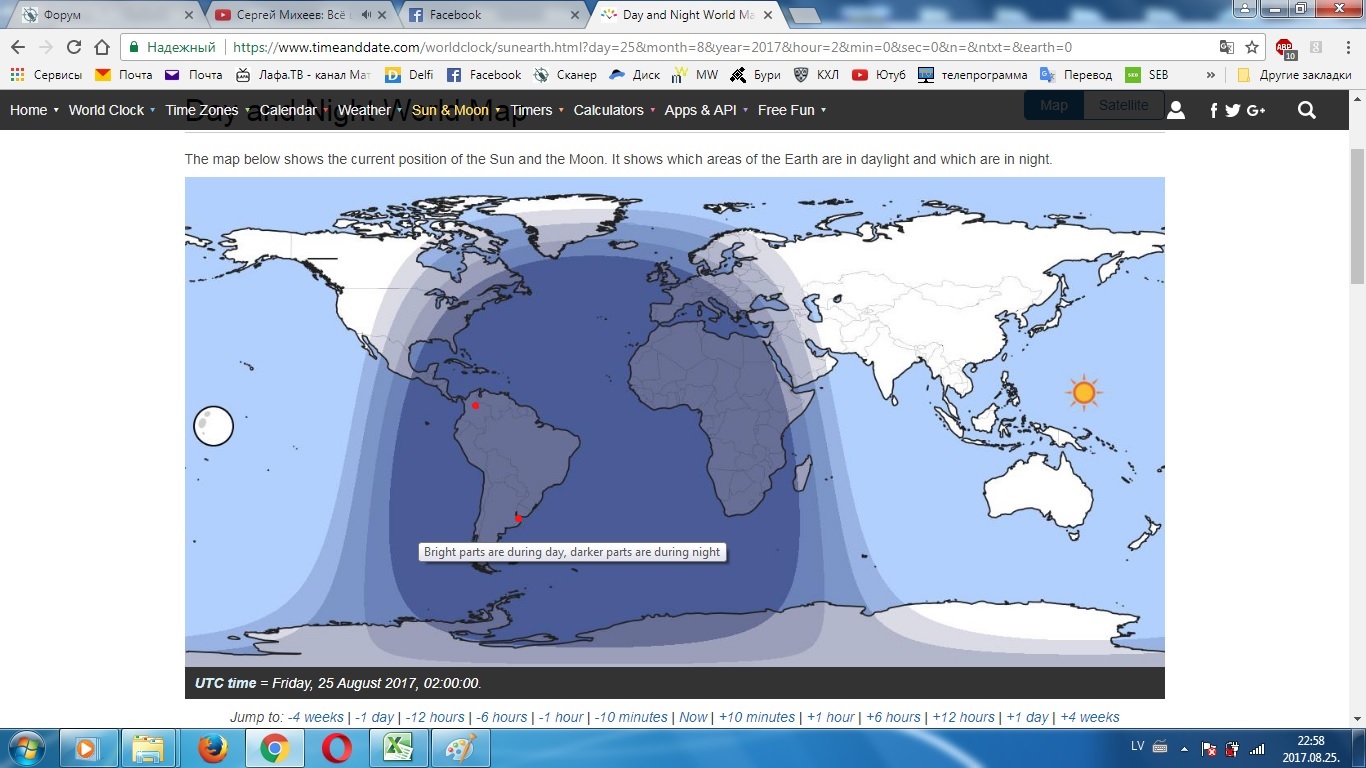
Task: Open site search magnifier icon
Action: pyautogui.click(x=1307, y=110)
